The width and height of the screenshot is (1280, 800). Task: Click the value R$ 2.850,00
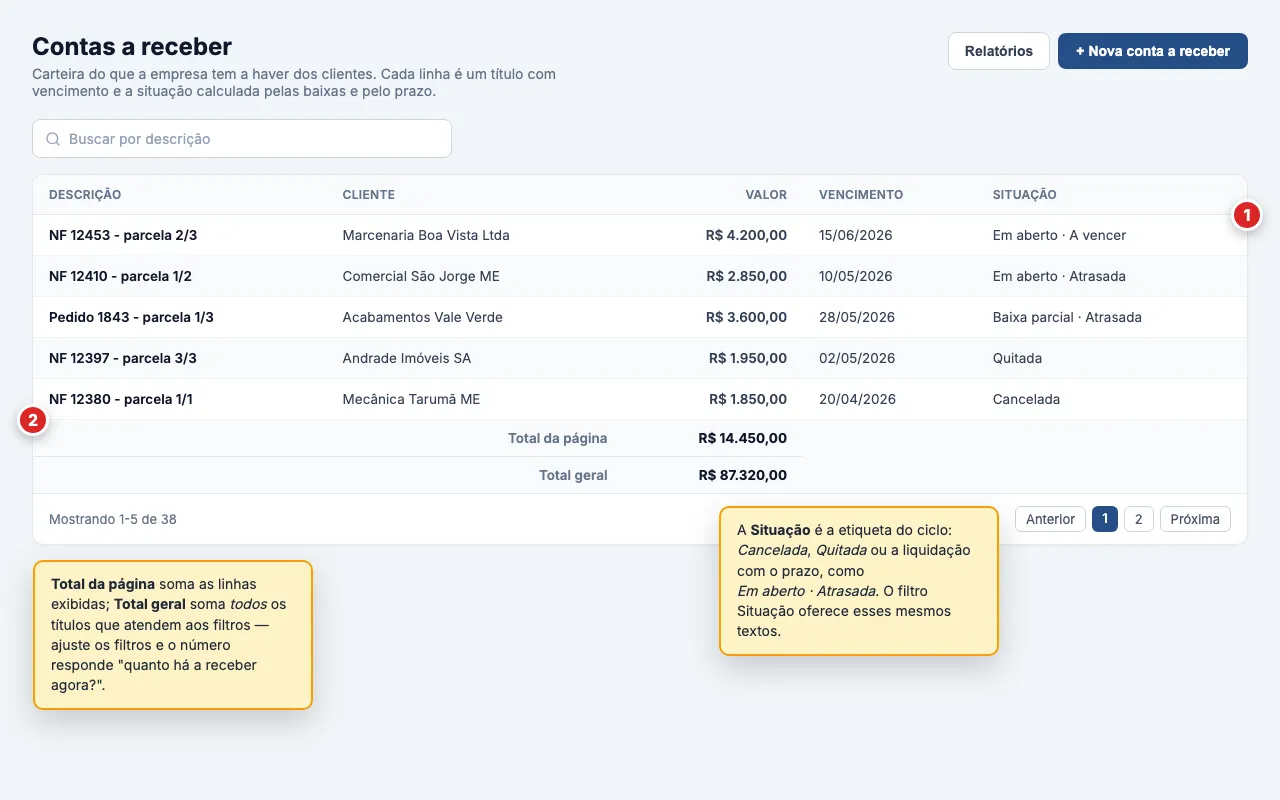tap(746, 276)
